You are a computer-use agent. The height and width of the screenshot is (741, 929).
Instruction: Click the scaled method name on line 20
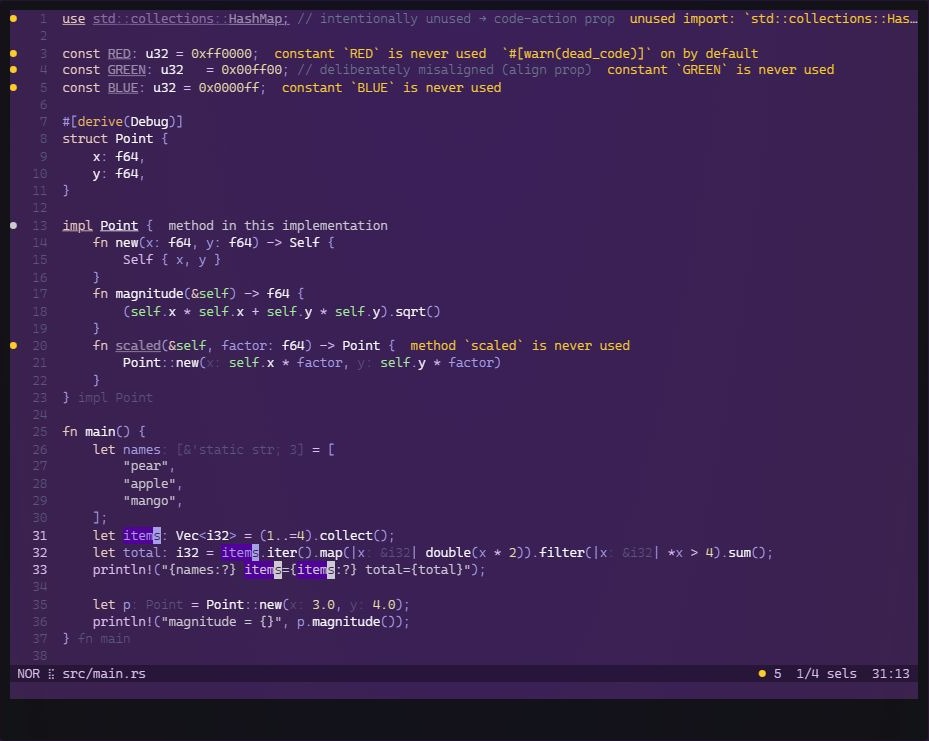[x=138, y=346]
